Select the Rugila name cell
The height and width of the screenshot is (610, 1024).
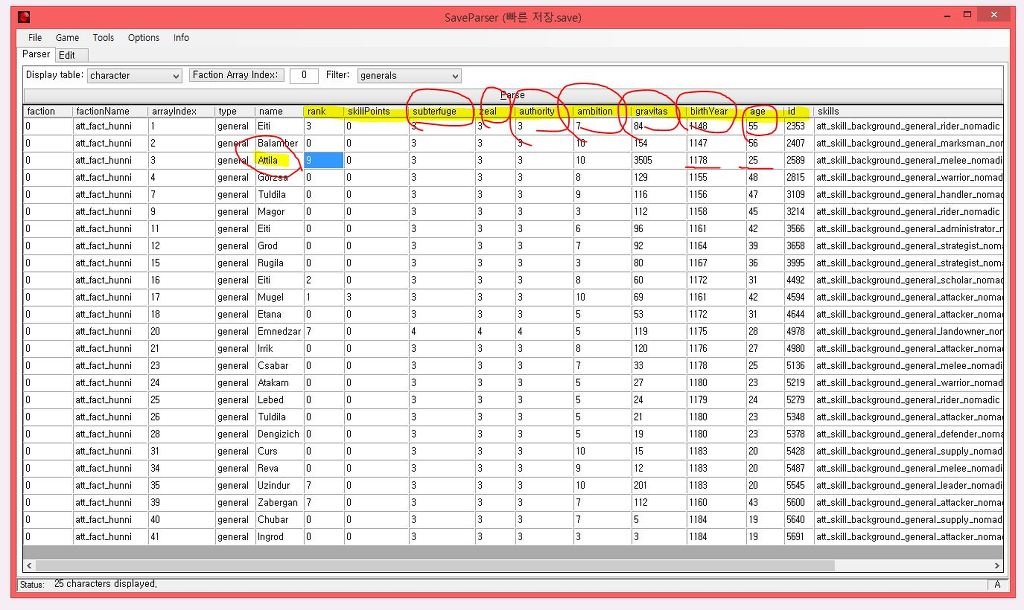279,263
